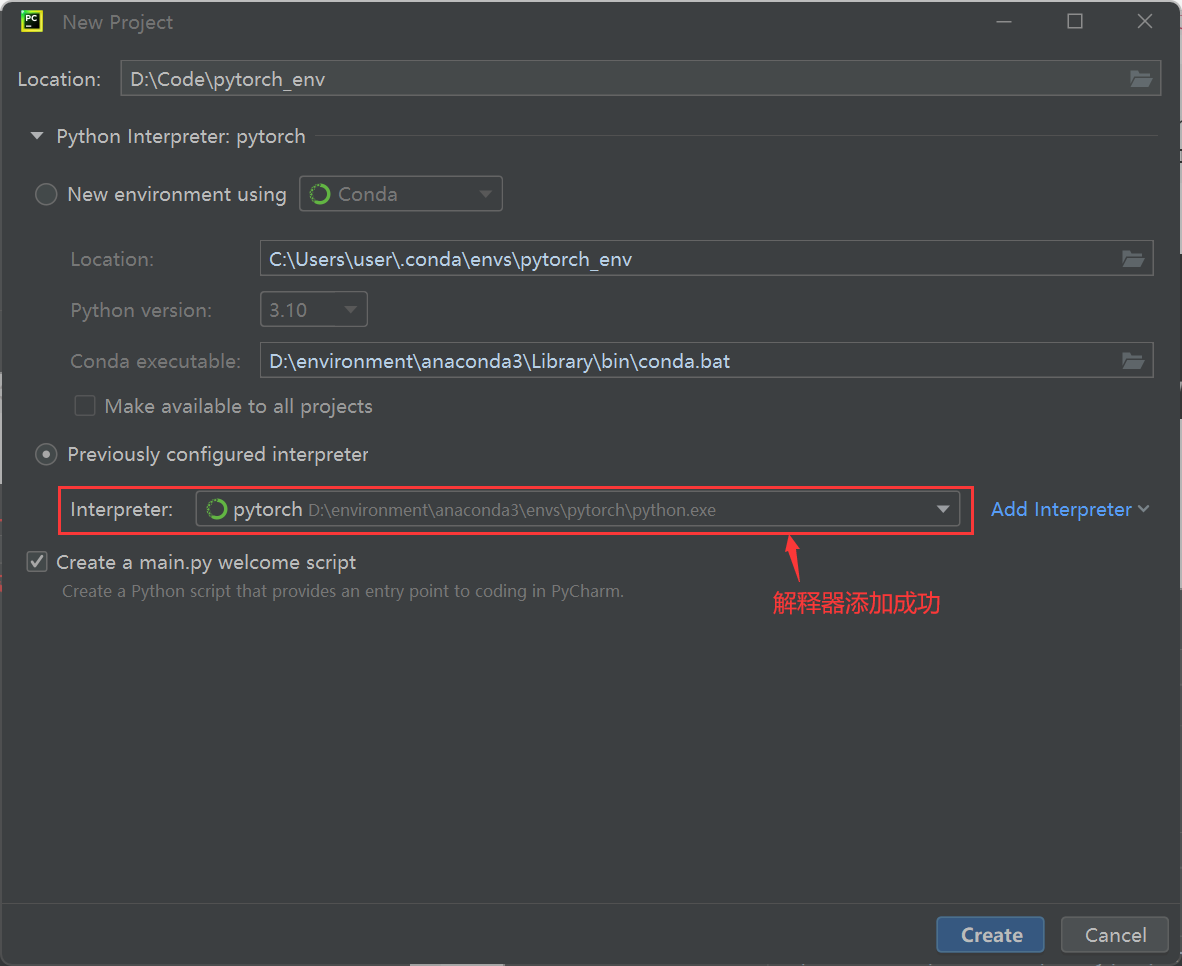The width and height of the screenshot is (1182, 966).
Task: Open the Conda environment type dropdown
Action: (401, 194)
